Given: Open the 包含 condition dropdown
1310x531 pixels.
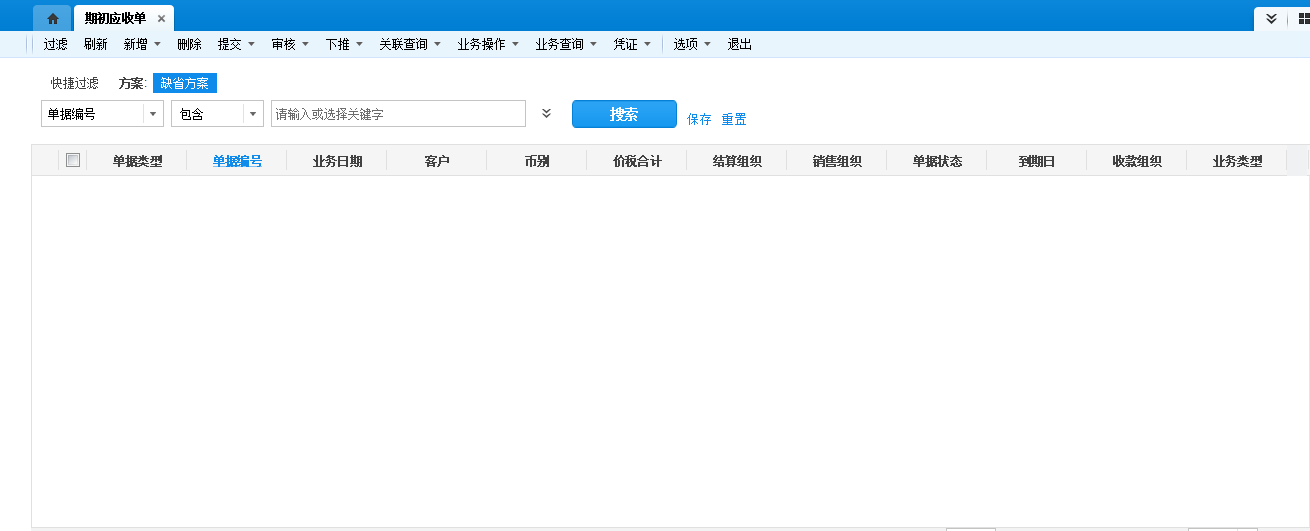Looking at the screenshot, I should tap(252, 114).
